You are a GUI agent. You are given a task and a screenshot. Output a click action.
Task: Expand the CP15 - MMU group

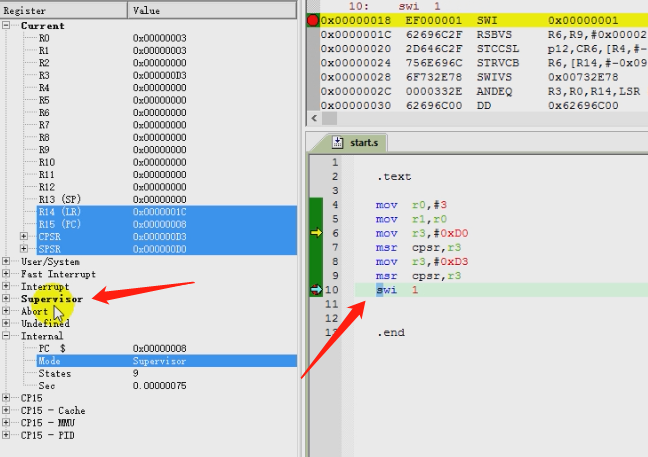(x=8, y=422)
